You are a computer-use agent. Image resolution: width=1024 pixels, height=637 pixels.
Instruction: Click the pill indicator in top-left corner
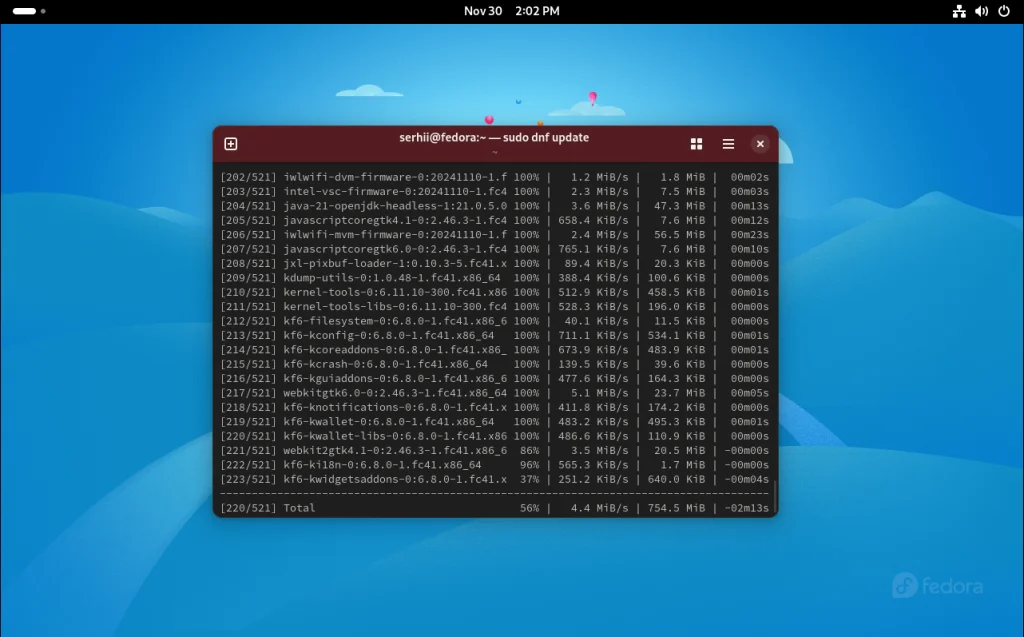pos(22,11)
